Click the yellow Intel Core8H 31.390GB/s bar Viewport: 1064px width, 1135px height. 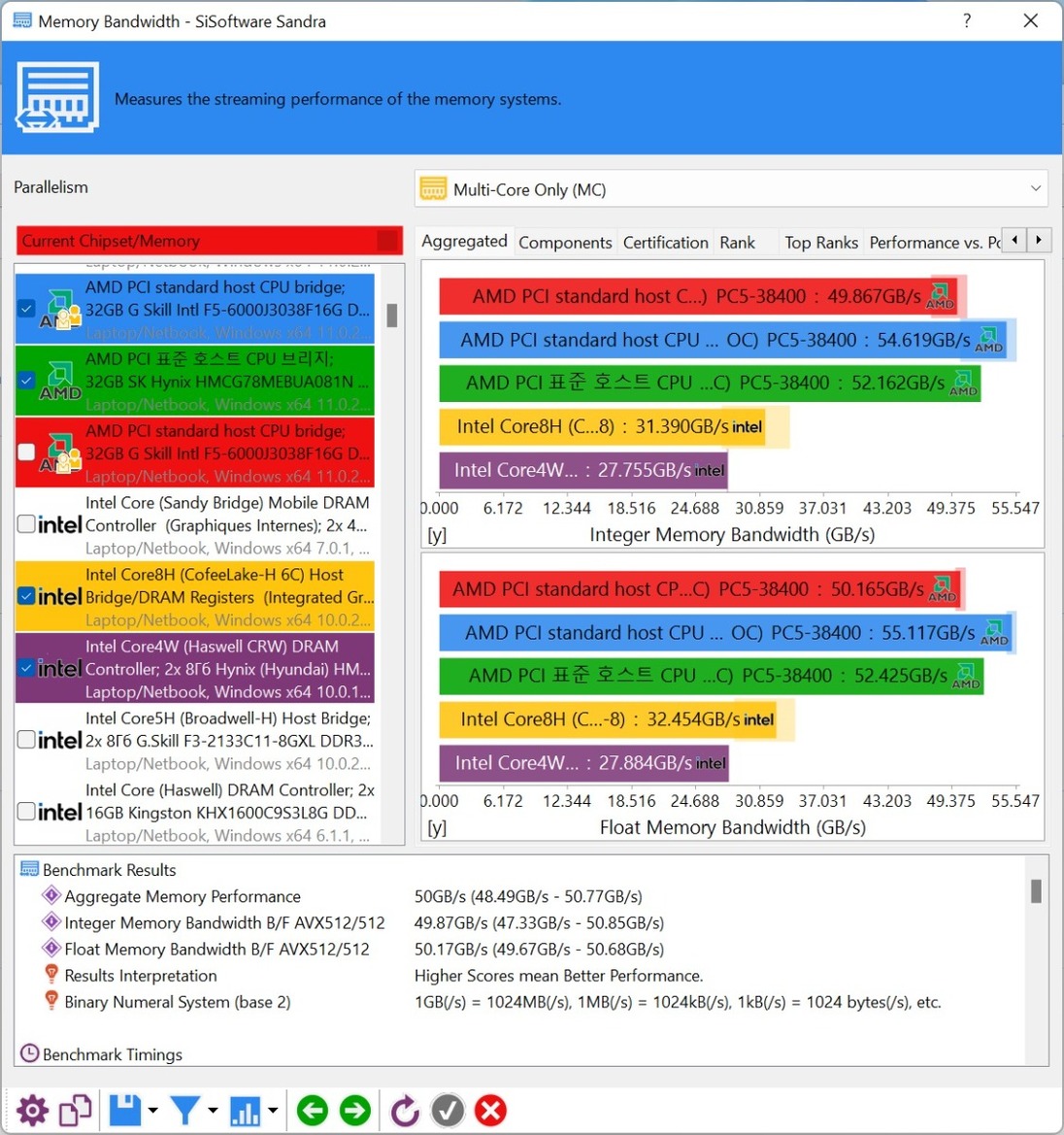pos(602,426)
